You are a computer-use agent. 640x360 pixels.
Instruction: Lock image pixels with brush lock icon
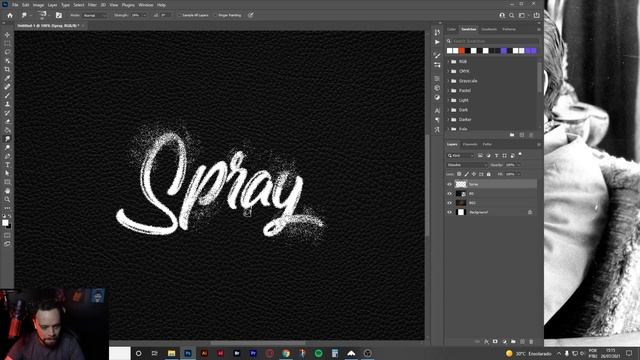[x=467, y=174]
